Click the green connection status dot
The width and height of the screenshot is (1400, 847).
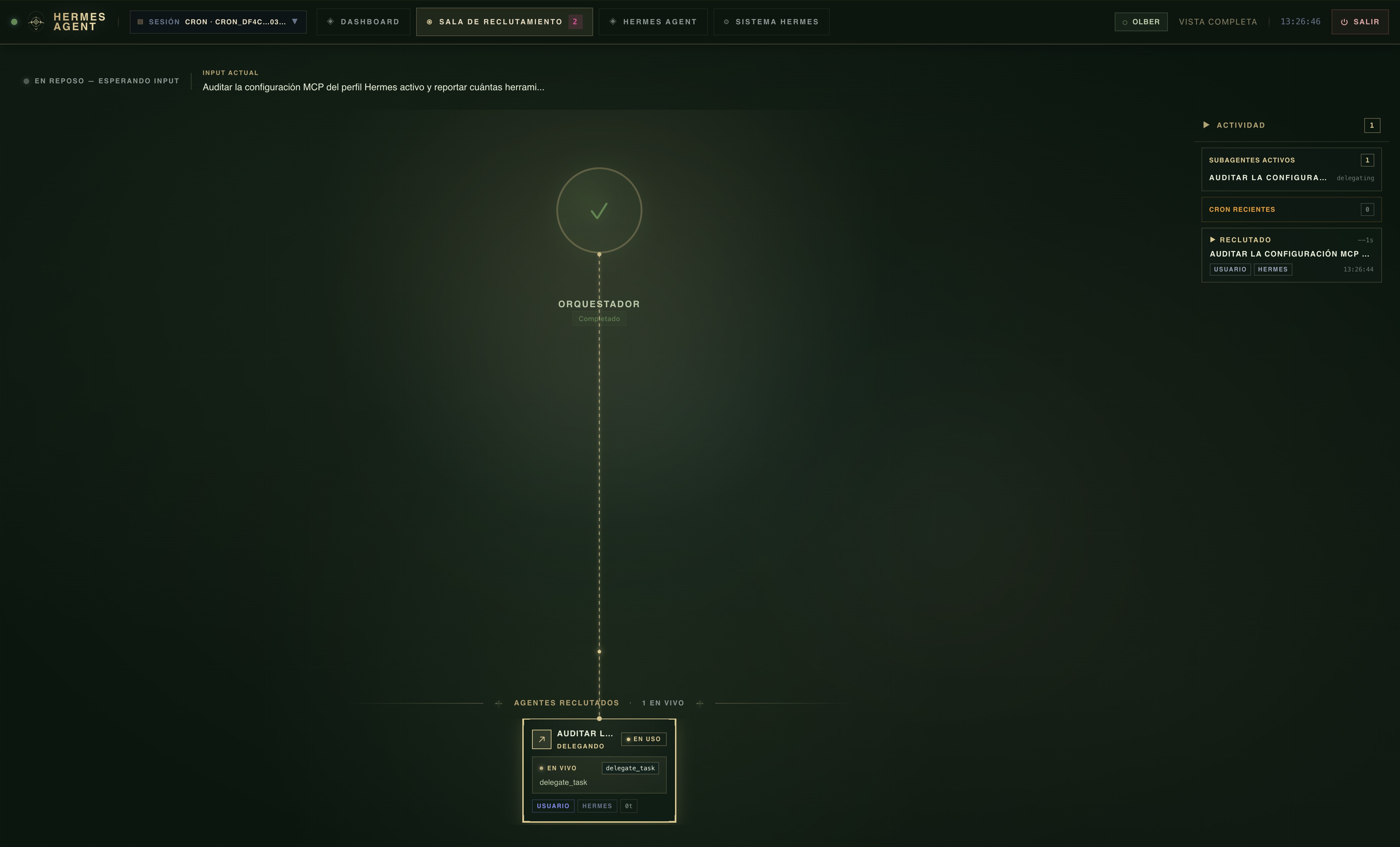click(14, 22)
